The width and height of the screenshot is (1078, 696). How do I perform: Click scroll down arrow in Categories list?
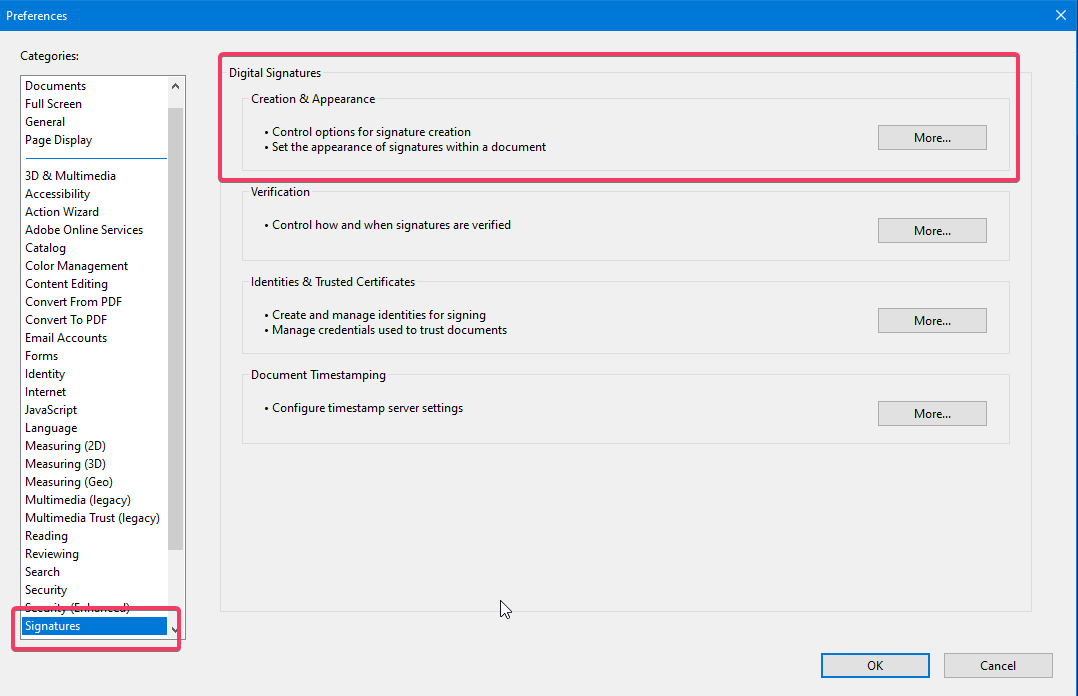pyautogui.click(x=176, y=629)
